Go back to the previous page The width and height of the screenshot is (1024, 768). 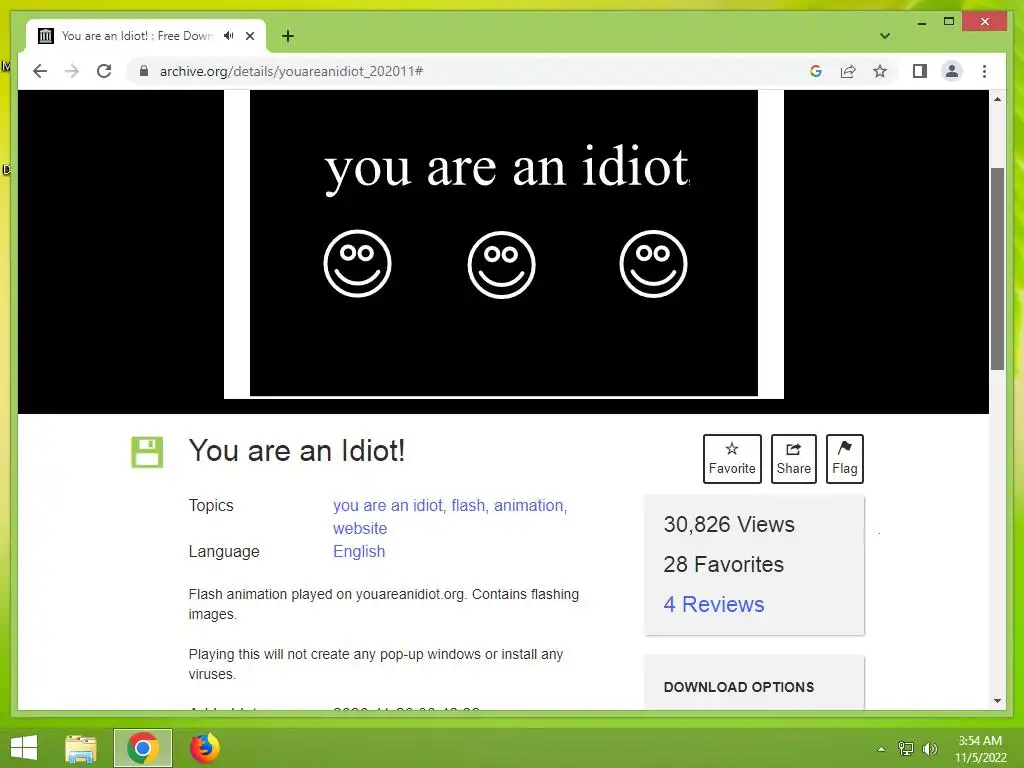point(40,71)
